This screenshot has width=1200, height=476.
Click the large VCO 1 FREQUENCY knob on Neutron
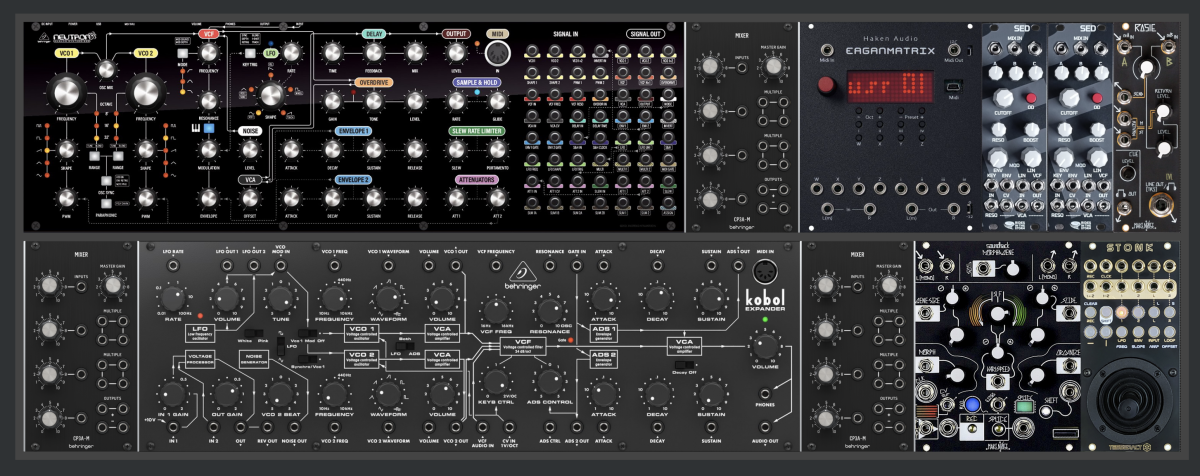click(67, 93)
